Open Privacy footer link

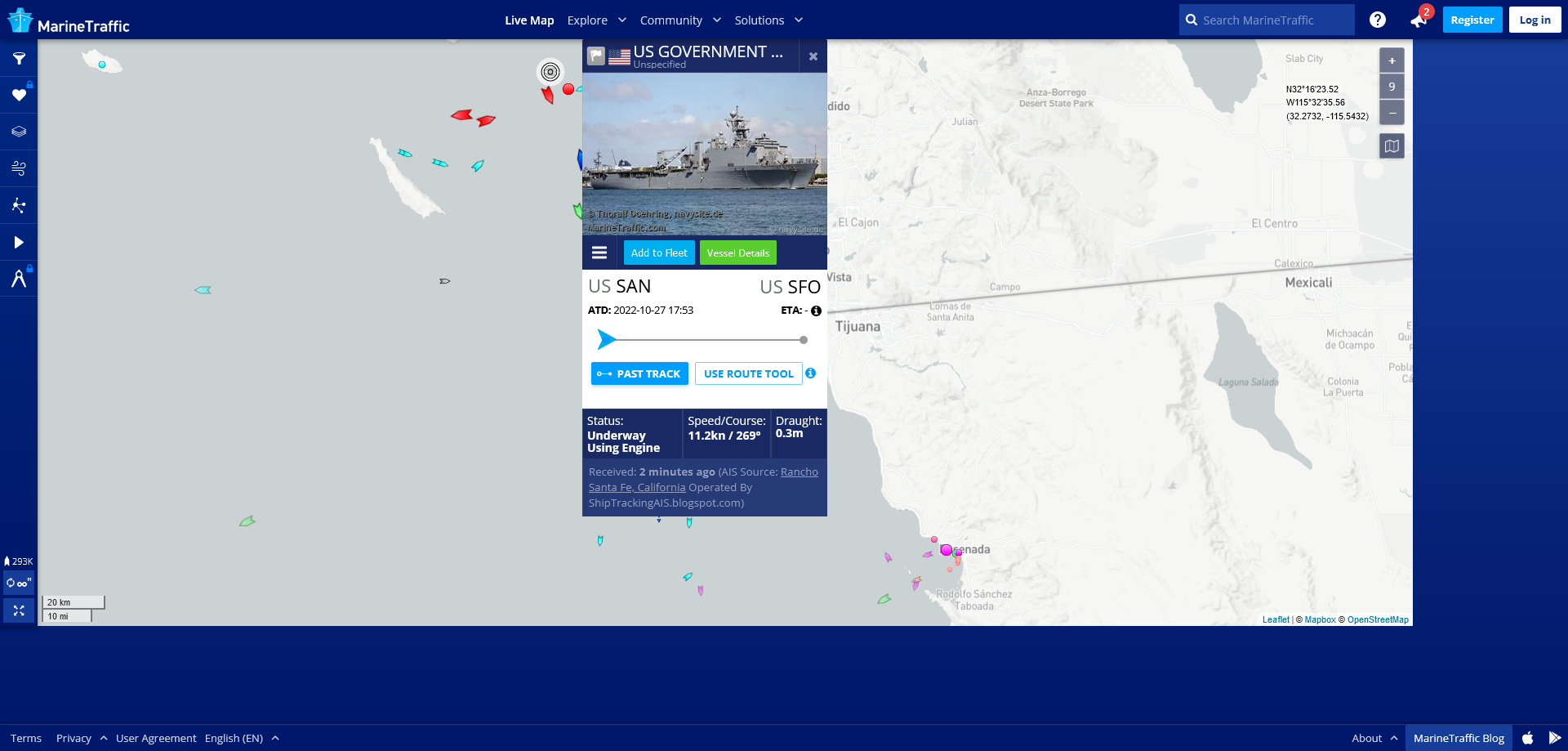click(x=73, y=738)
